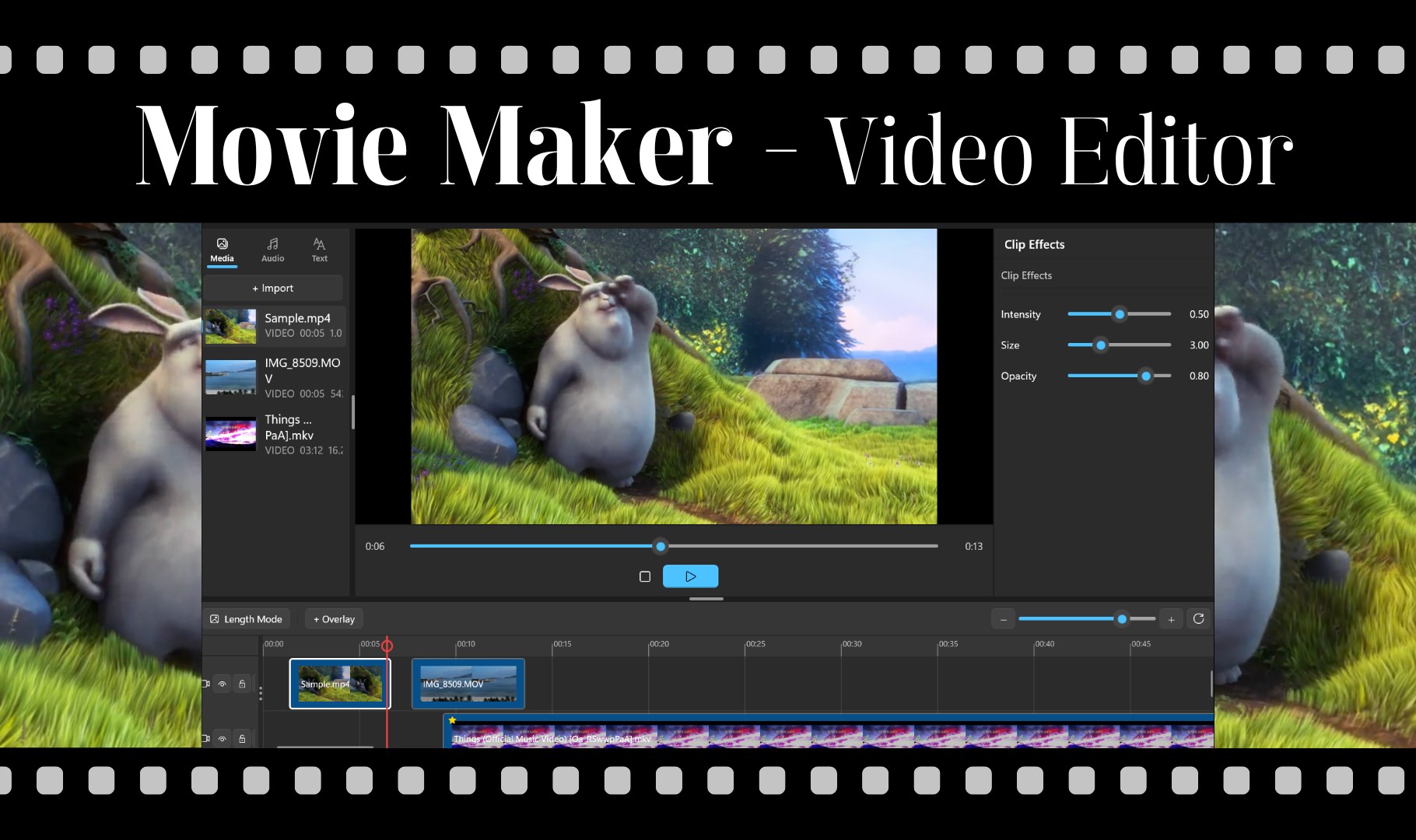This screenshot has height=840, width=1416.
Task: Select the IMG_8509.MOV timeline clip
Action: click(x=468, y=684)
